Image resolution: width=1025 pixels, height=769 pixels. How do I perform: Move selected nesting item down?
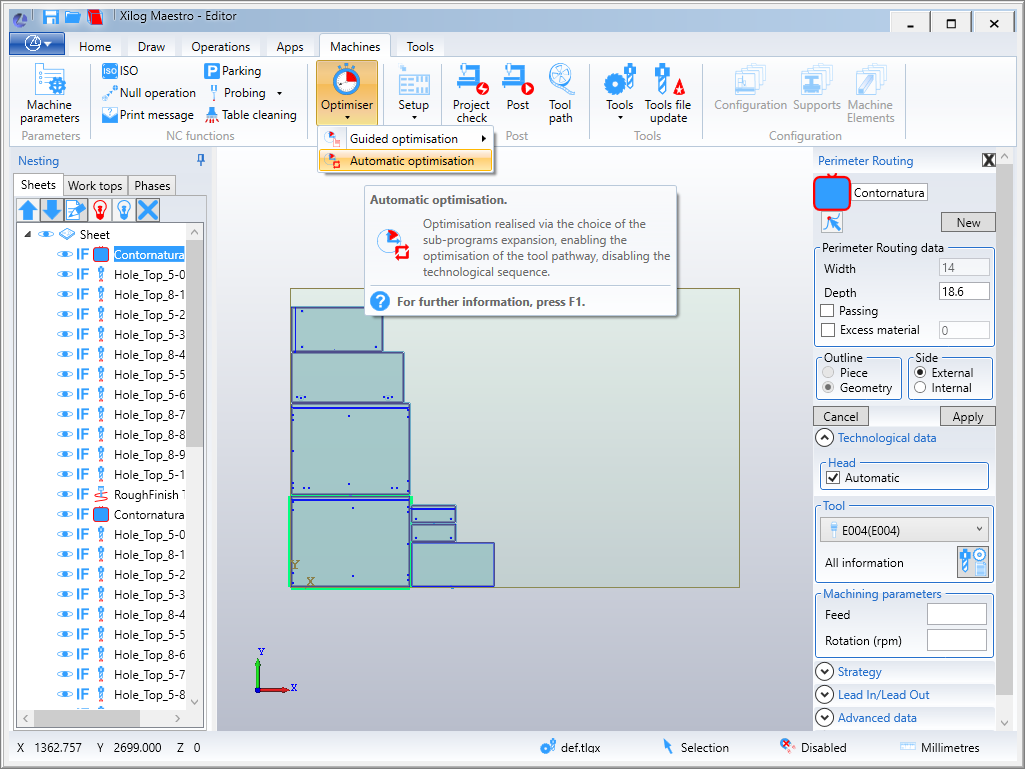coord(52,210)
